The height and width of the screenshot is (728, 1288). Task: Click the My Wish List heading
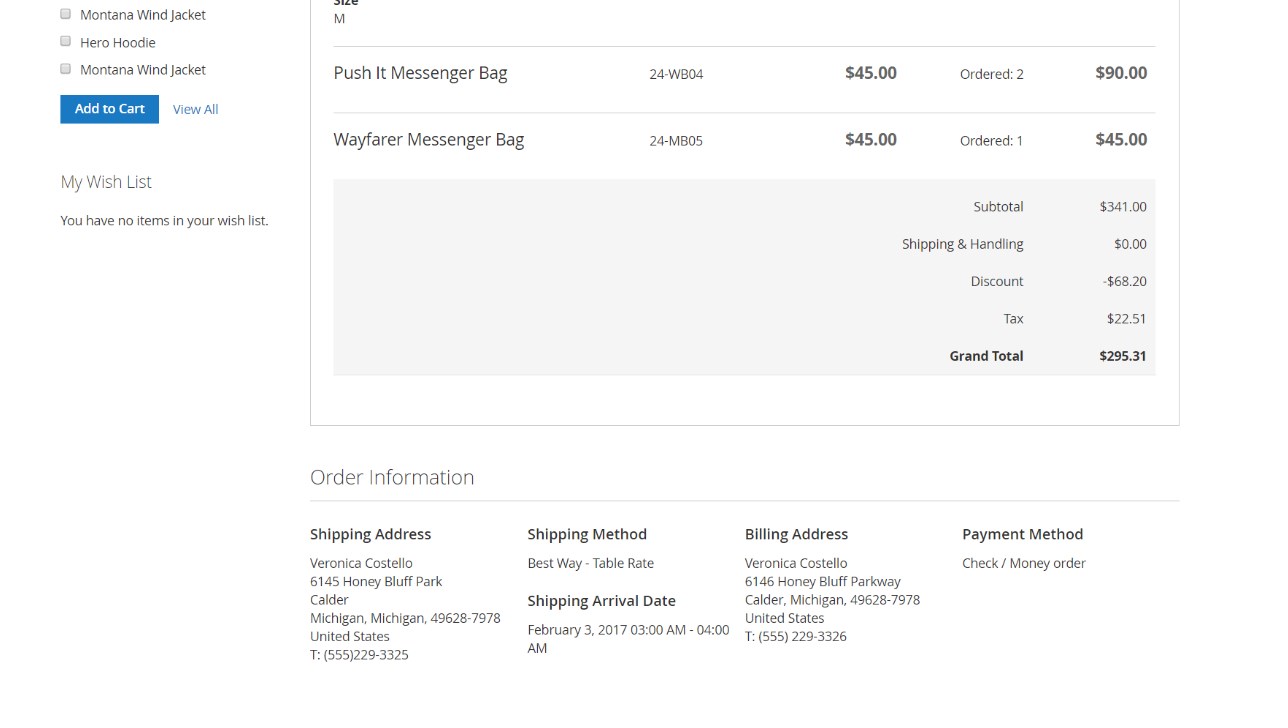(x=106, y=182)
